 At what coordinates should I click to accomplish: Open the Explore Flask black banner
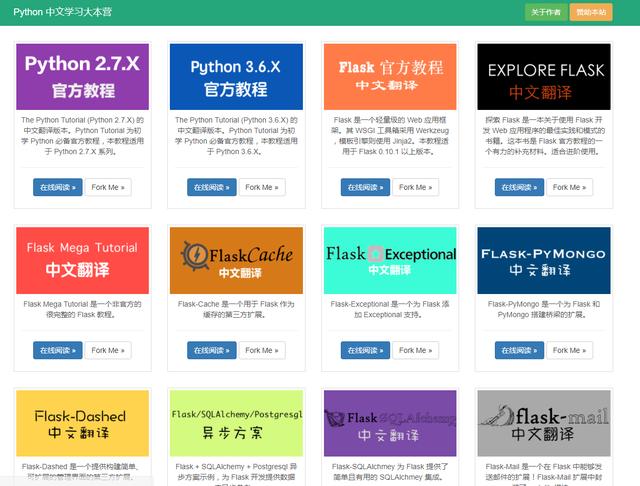(x=544, y=77)
